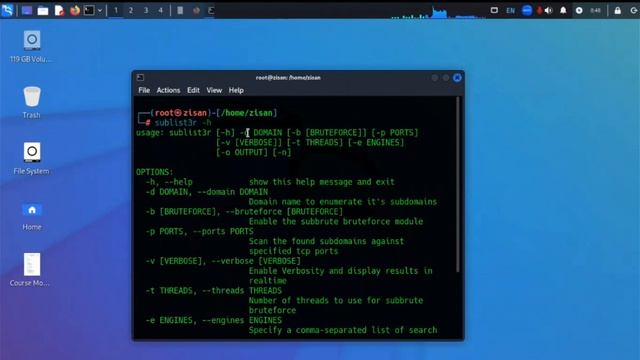Select the running terminal taskbar entry
The width and height of the screenshot is (640, 360).
pyautogui.click(x=211, y=11)
